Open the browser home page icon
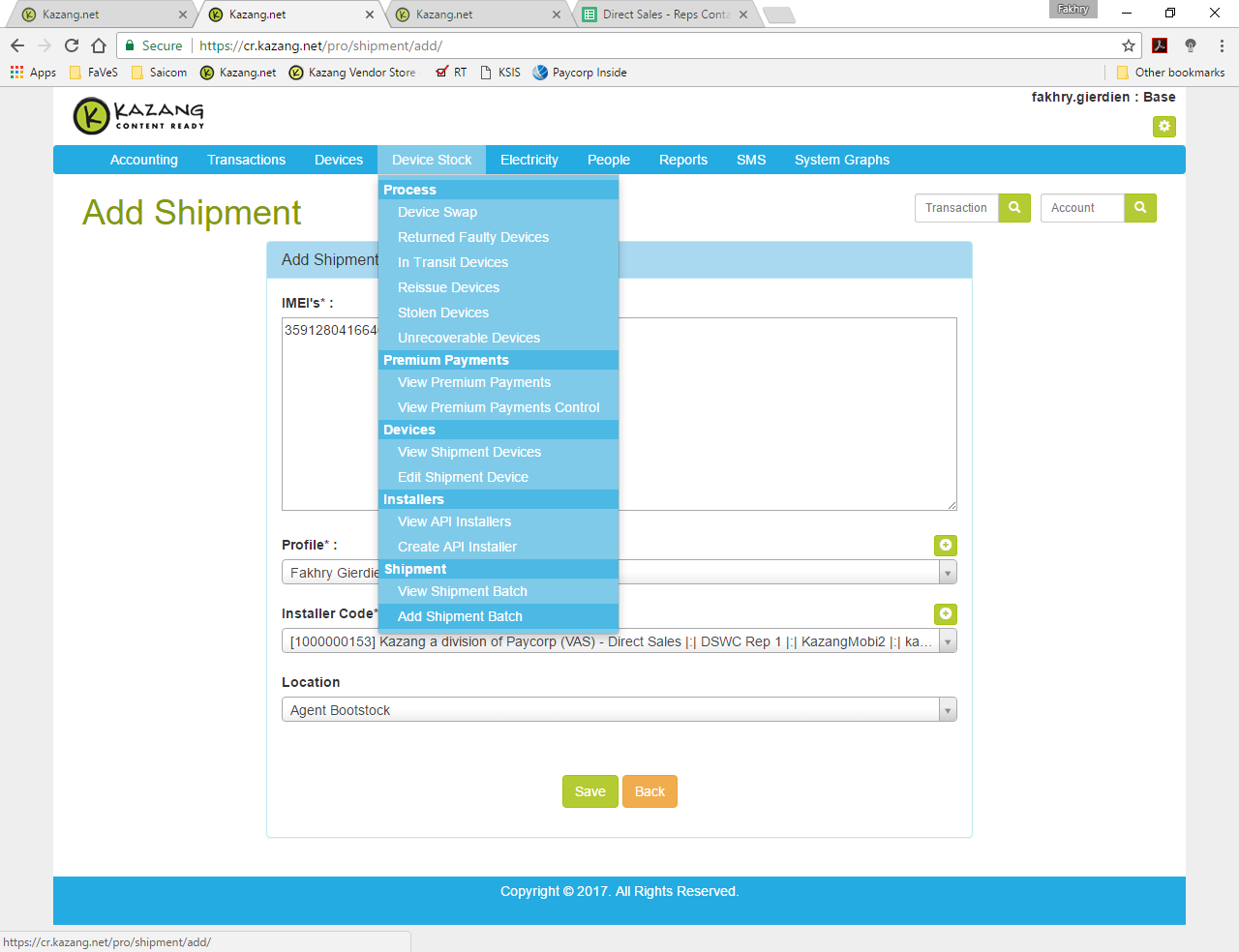This screenshot has height=952, width=1239. [99, 45]
